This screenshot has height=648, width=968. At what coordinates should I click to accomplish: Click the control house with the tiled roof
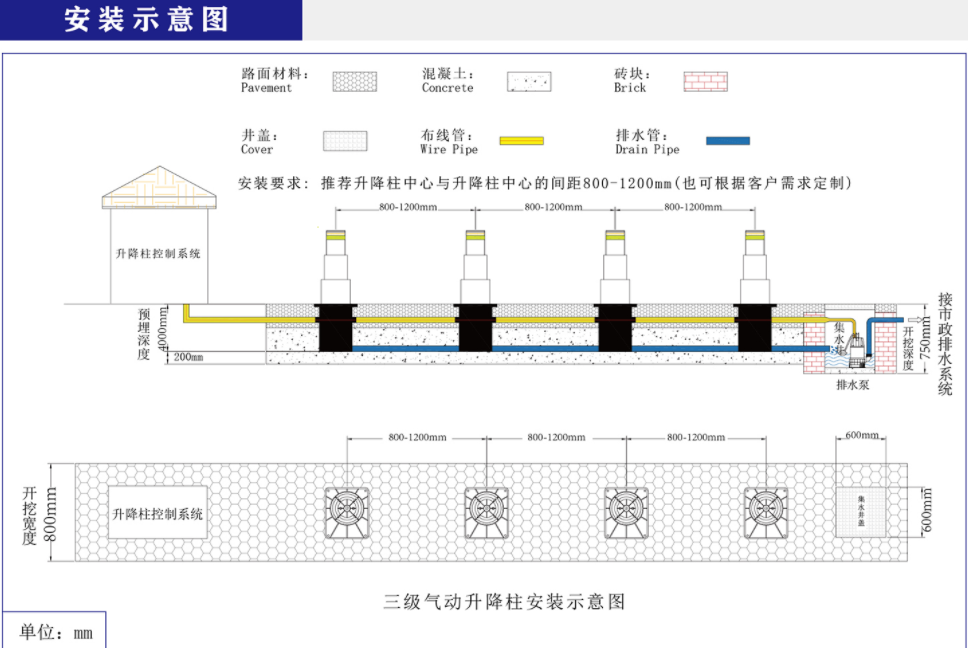pyautogui.click(x=159, y=235)
